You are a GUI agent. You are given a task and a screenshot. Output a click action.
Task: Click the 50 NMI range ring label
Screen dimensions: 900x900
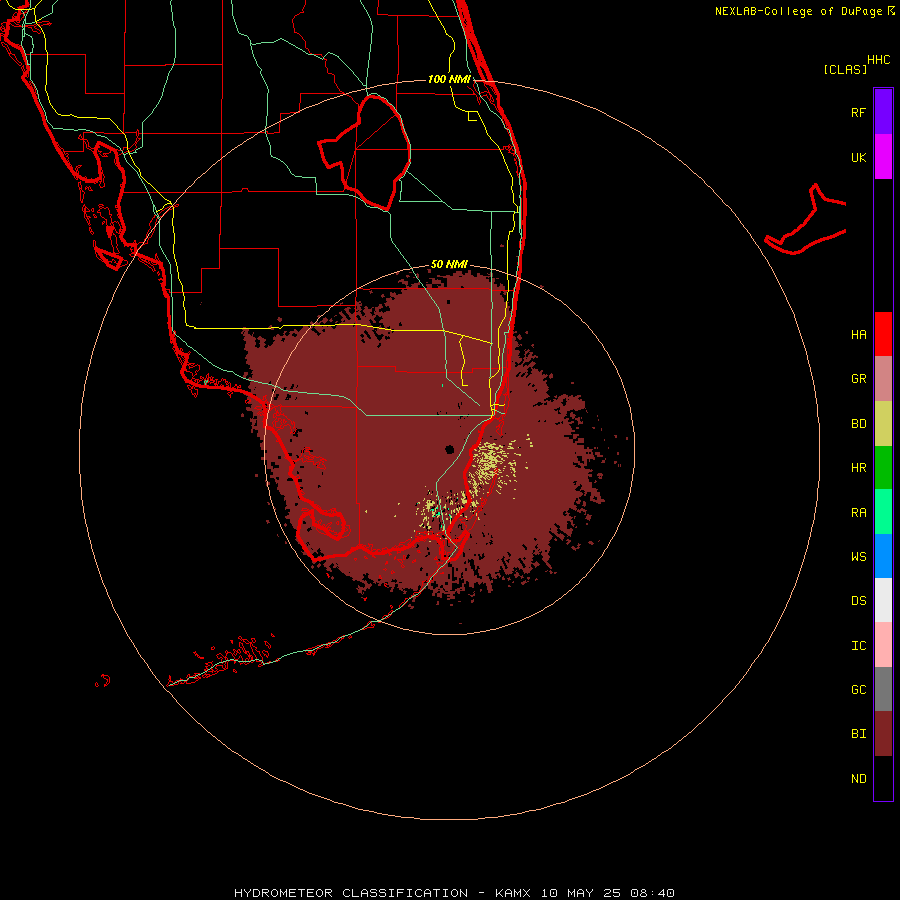[x=449, y=264]
